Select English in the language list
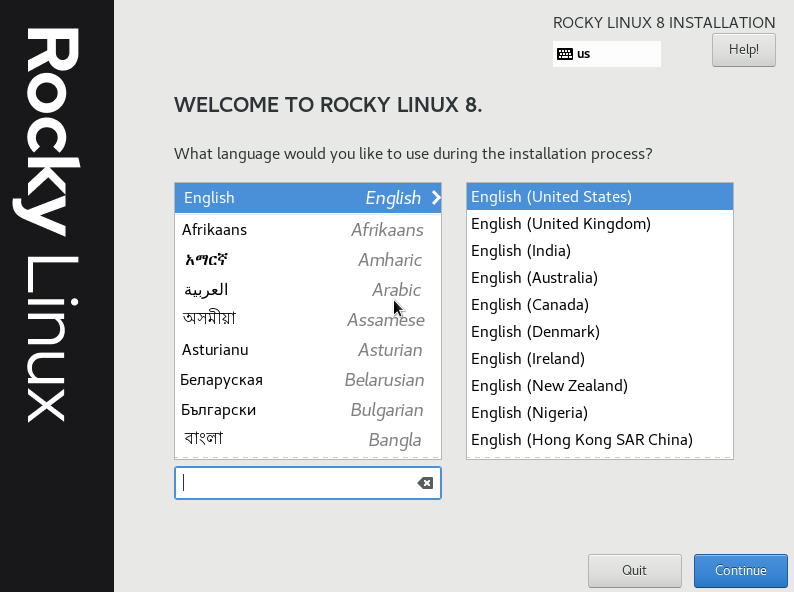This screenshot has height=592, width=794. pyautogui.click(x=308, y=198)
